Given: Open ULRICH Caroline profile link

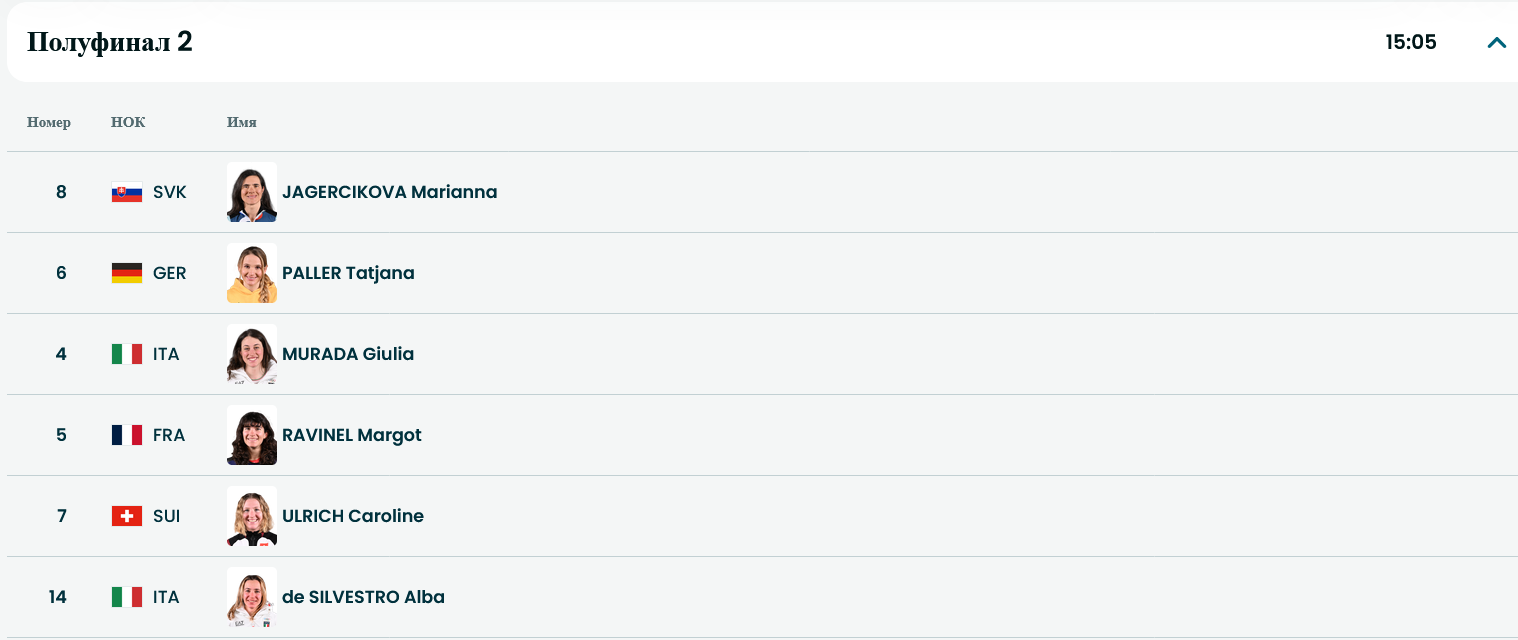Looking at the screenshot, I should pyautogui.click(x=352, y=516).
